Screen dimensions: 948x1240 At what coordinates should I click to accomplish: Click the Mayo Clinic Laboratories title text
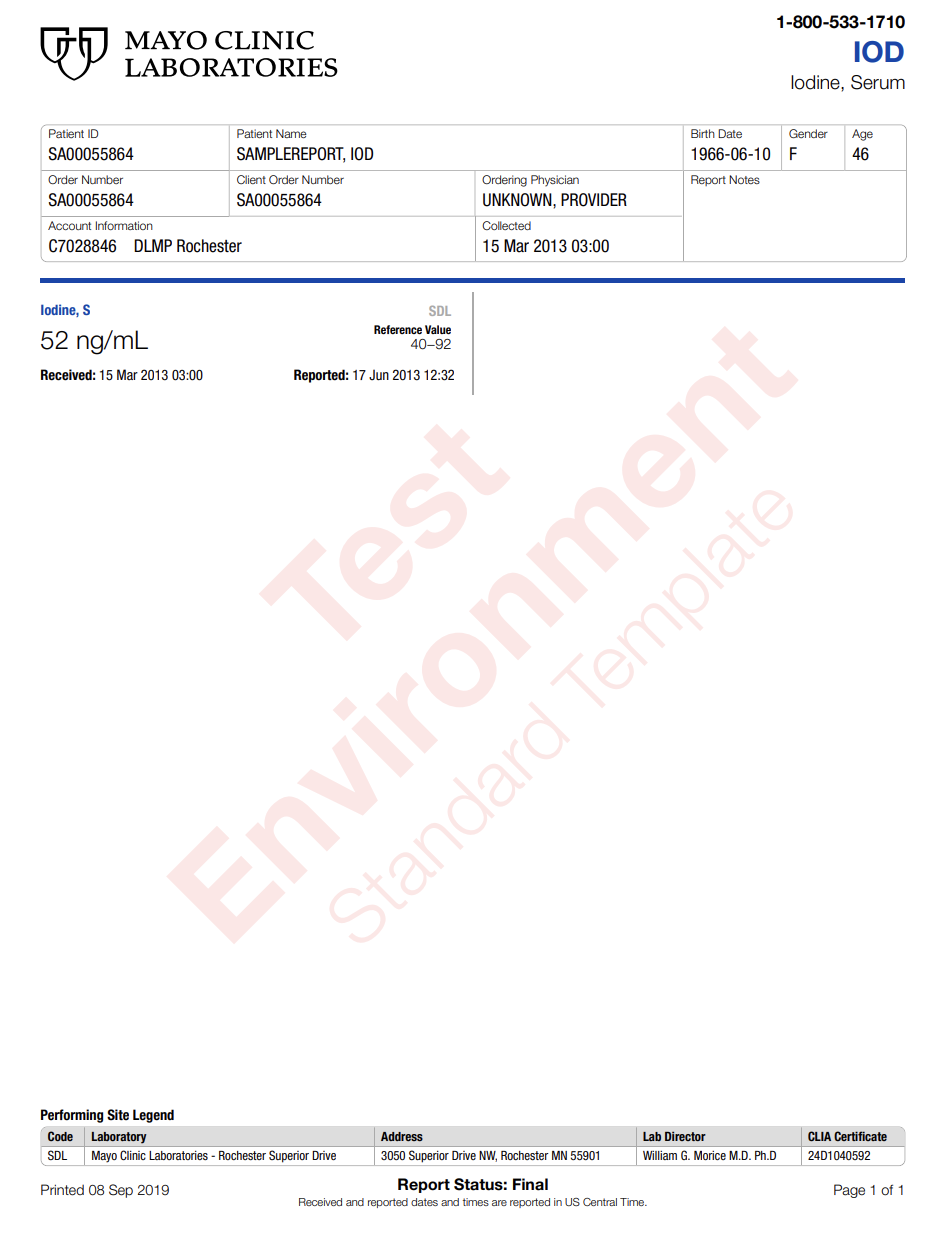click(x=230, y=54)
